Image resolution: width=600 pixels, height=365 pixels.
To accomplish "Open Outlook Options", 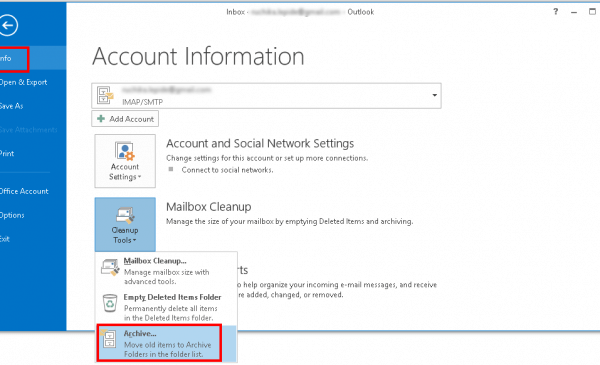I will click(x=12, y=215).
